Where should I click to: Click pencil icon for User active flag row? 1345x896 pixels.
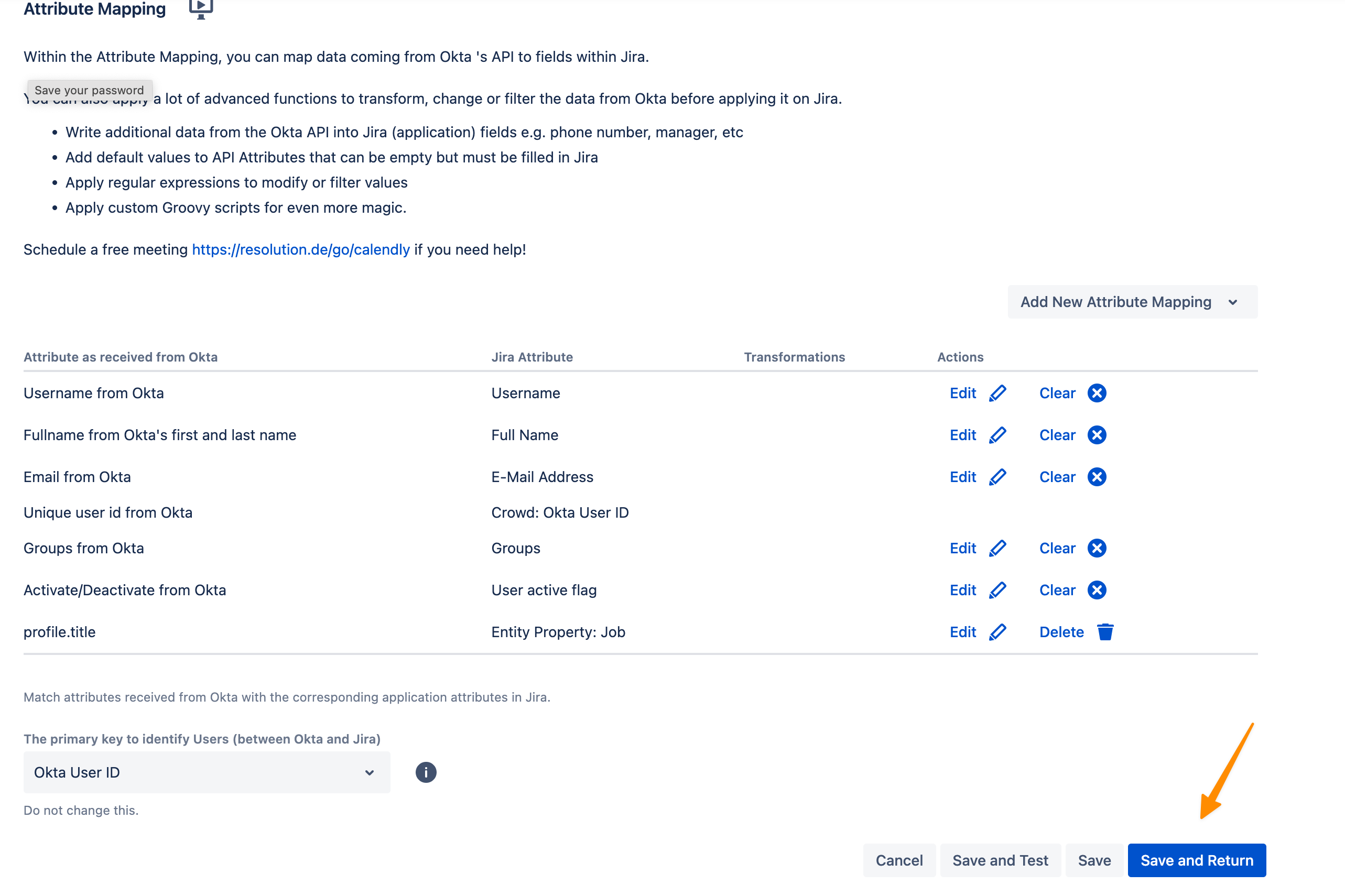[997, 589]
